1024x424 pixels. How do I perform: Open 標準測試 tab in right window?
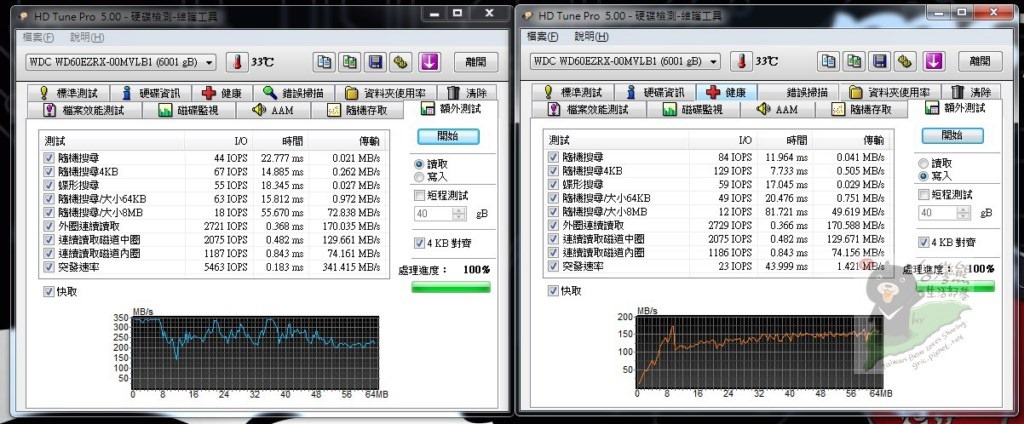pyautogui.click(x=573, y=93)
